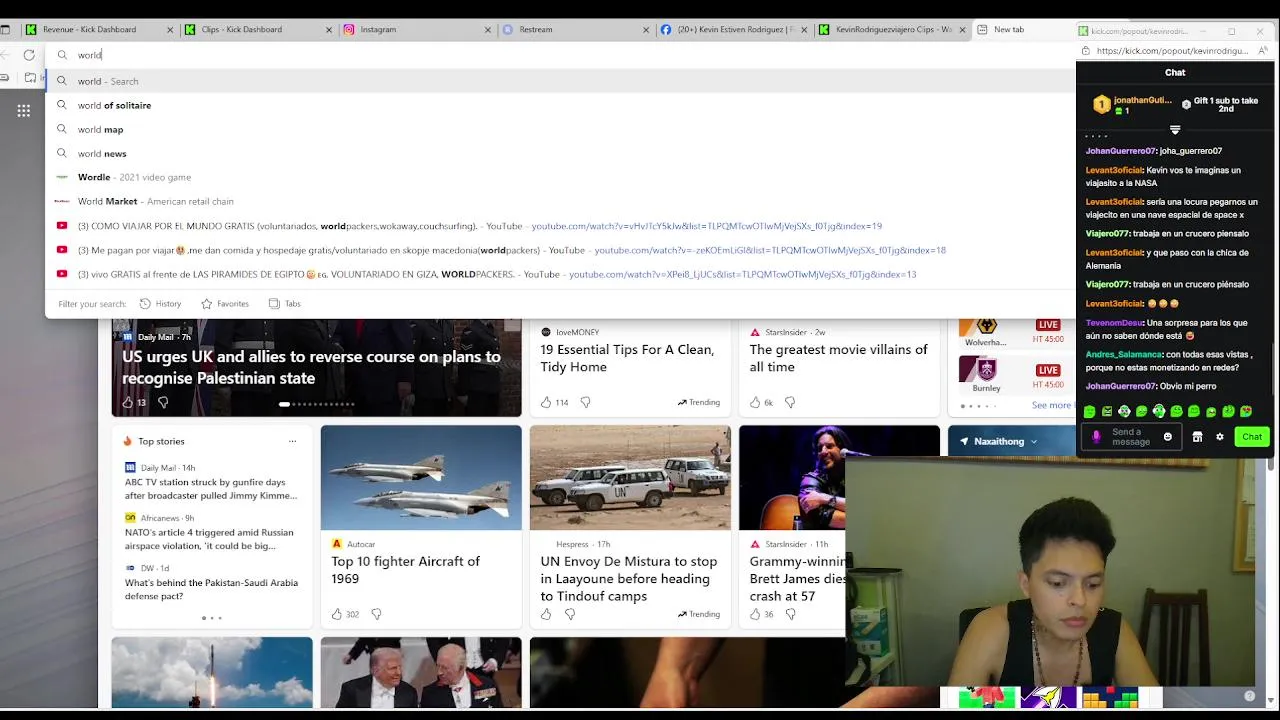1280x720 pixels.
Task: Click the 'Gift 1 sub to take 2nd' prompt
Action: 1220,104
